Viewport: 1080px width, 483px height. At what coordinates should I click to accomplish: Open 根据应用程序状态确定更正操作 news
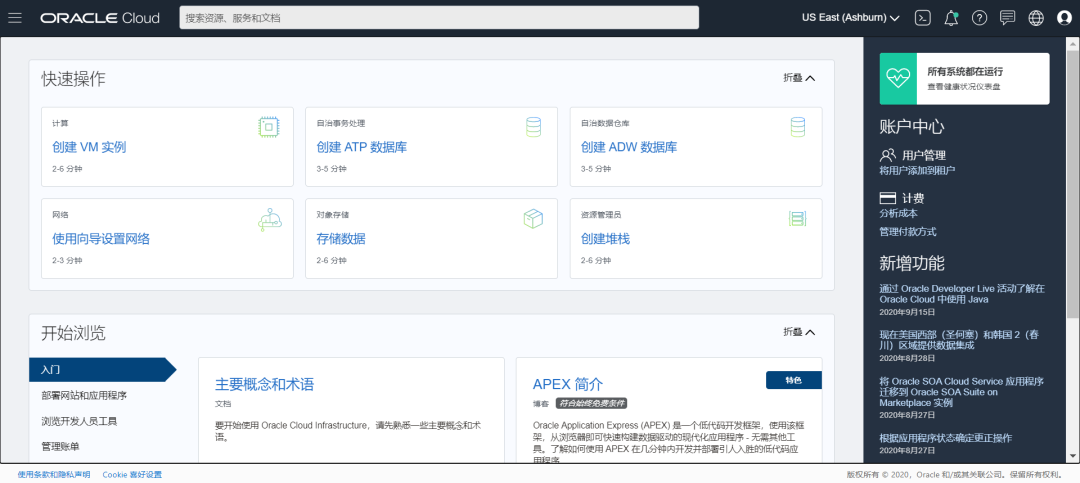946,438
